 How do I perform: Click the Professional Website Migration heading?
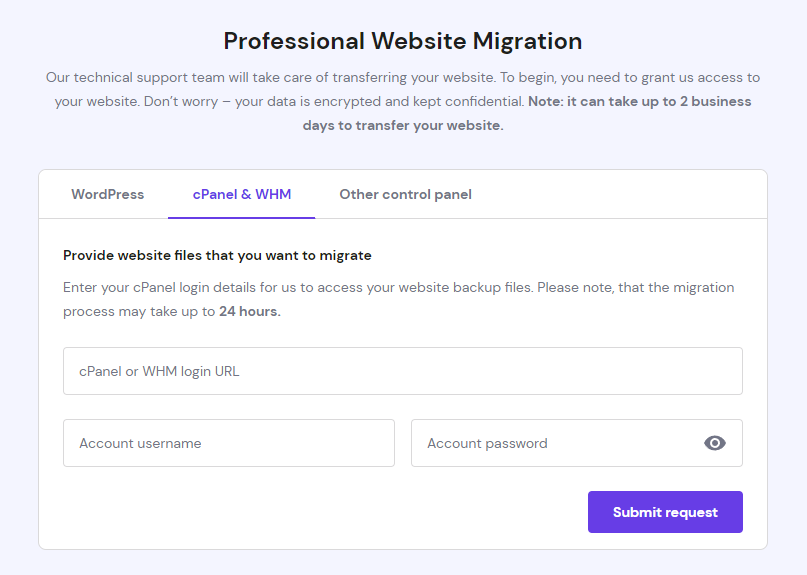(x=403, y=41)
